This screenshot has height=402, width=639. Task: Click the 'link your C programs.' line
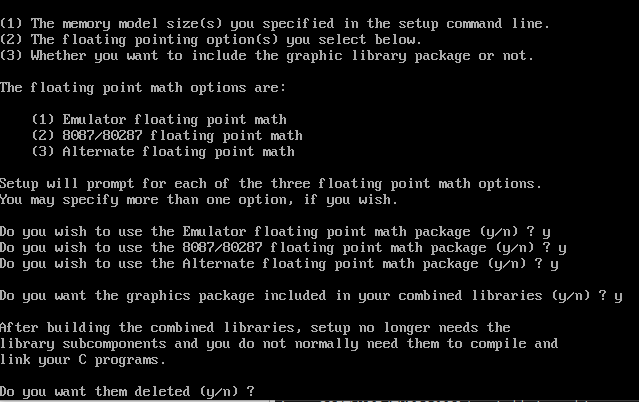[x=82, y=359]
